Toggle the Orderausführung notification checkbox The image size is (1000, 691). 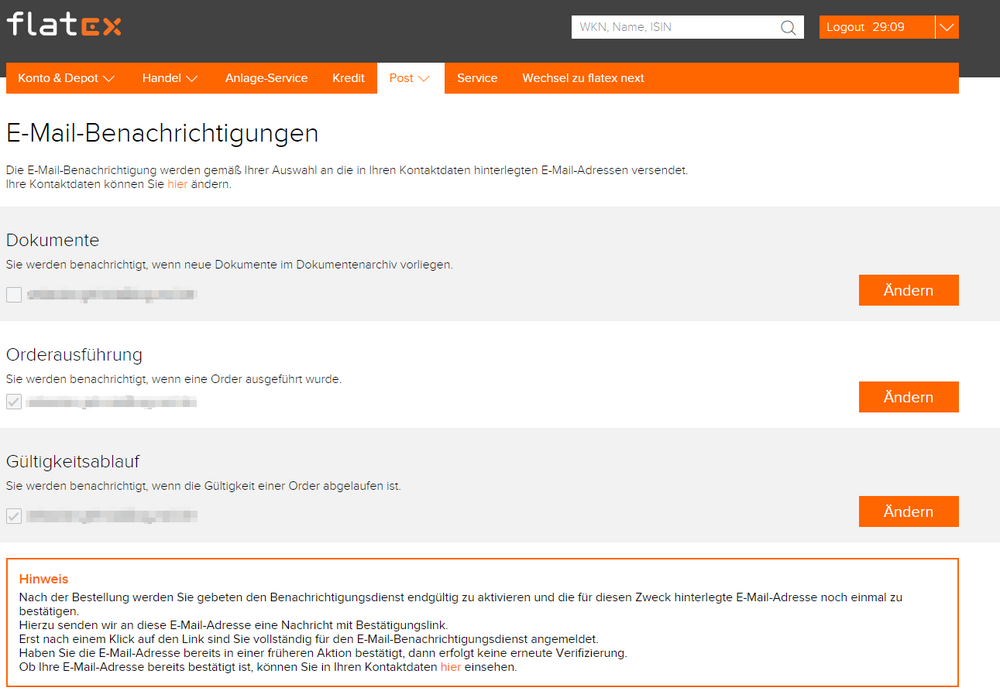coord(14,401)
